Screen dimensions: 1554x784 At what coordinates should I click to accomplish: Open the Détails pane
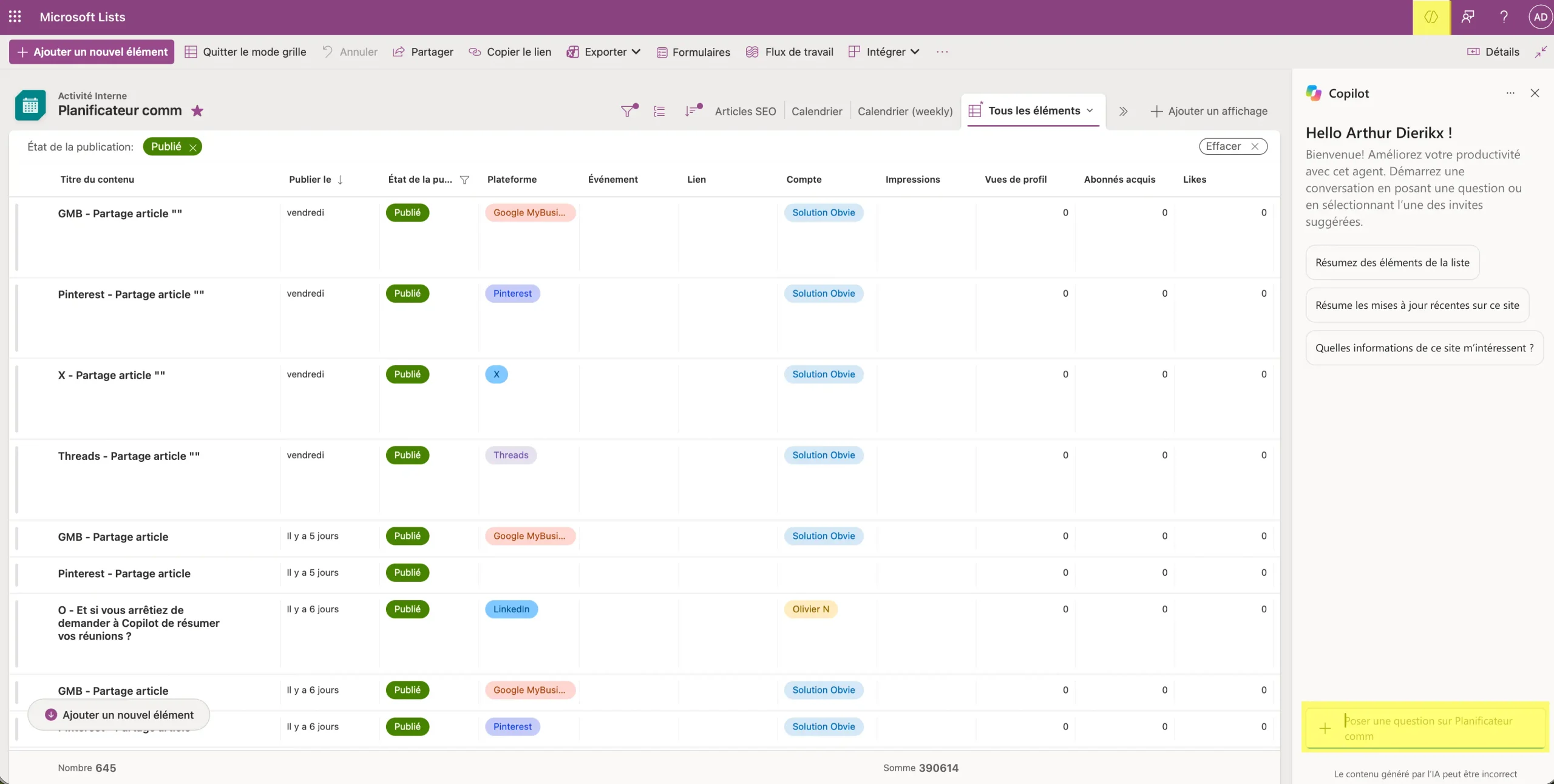point(1493,52)
